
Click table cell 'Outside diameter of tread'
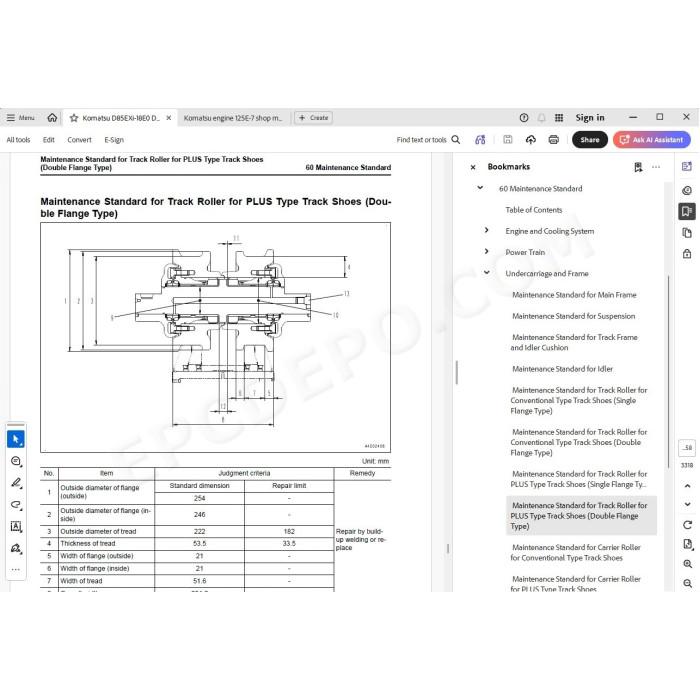(x=106, y=531)
